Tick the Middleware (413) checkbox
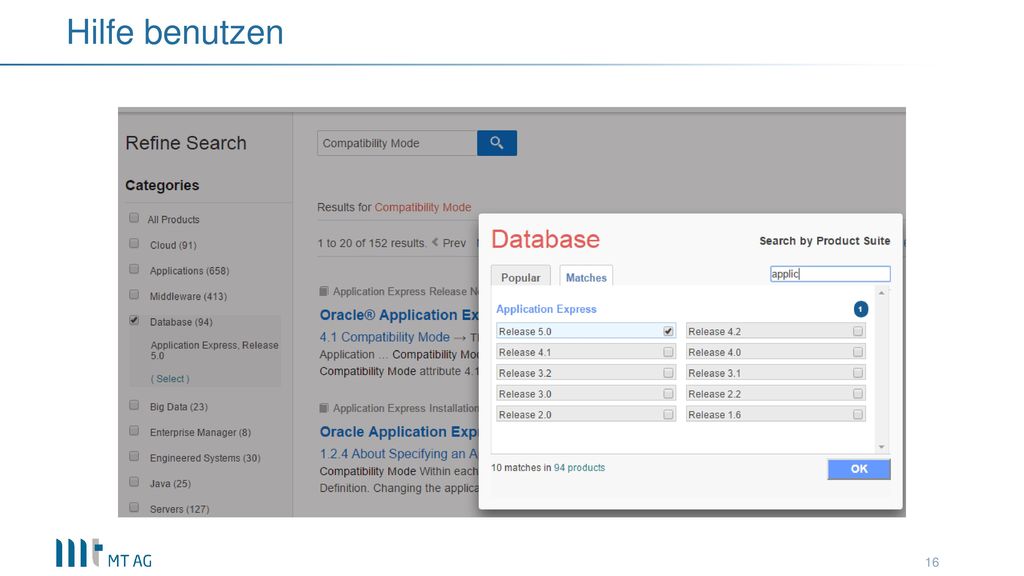This screenshot has width=1024, height=576. pos(134,295)
